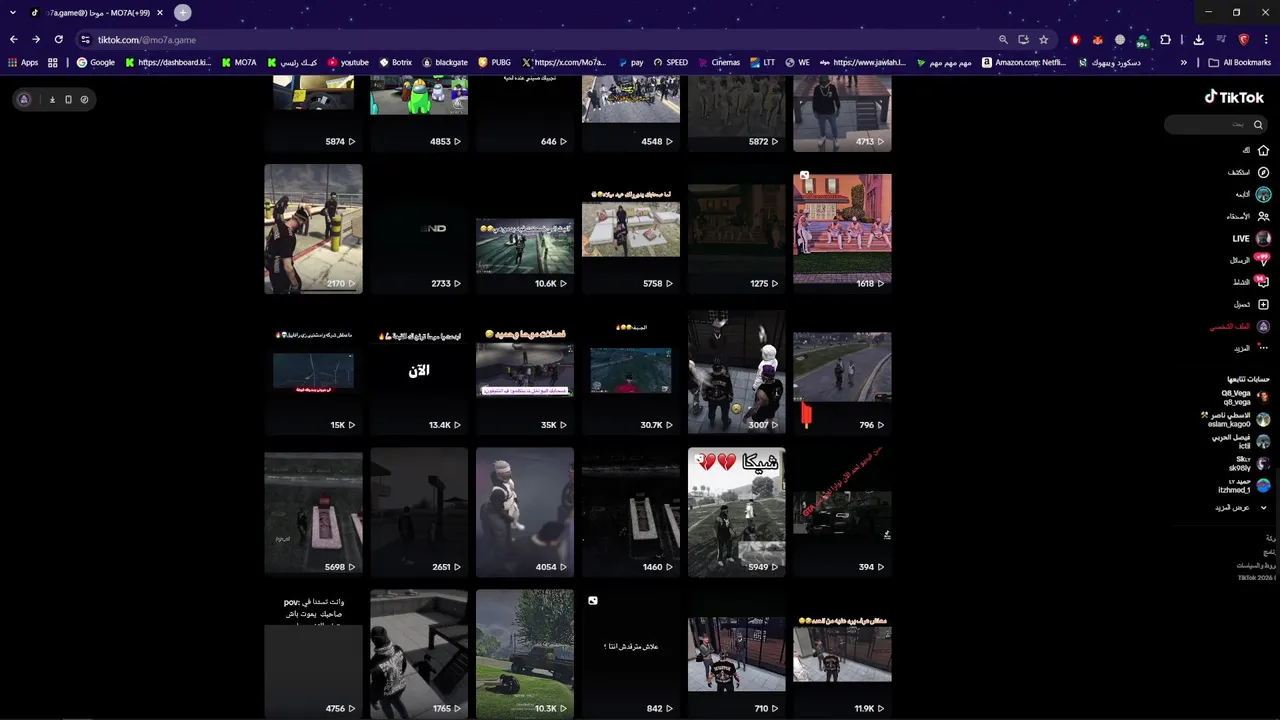Open the video with 2170 views

tap(313, 229)
